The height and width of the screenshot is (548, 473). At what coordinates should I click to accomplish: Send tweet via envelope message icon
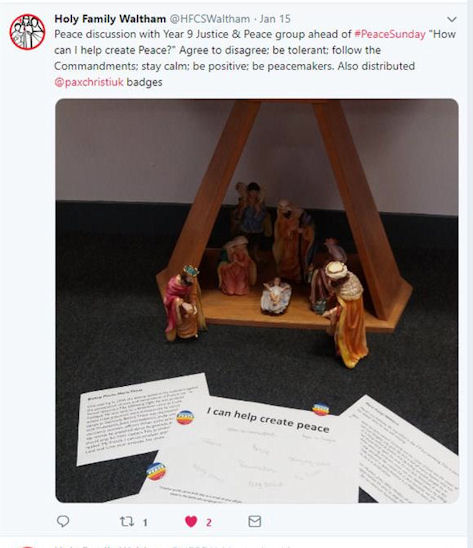pyautogui.click(x=255, y=521)
